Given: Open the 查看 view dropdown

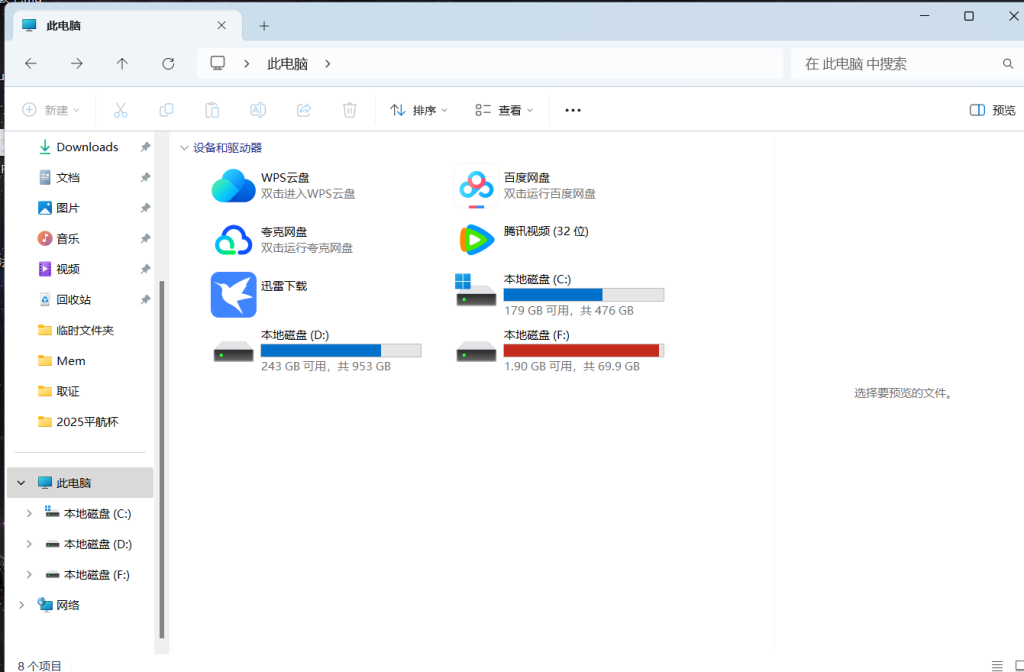Looking at the screenshot, I should click(x=504, y=110).
